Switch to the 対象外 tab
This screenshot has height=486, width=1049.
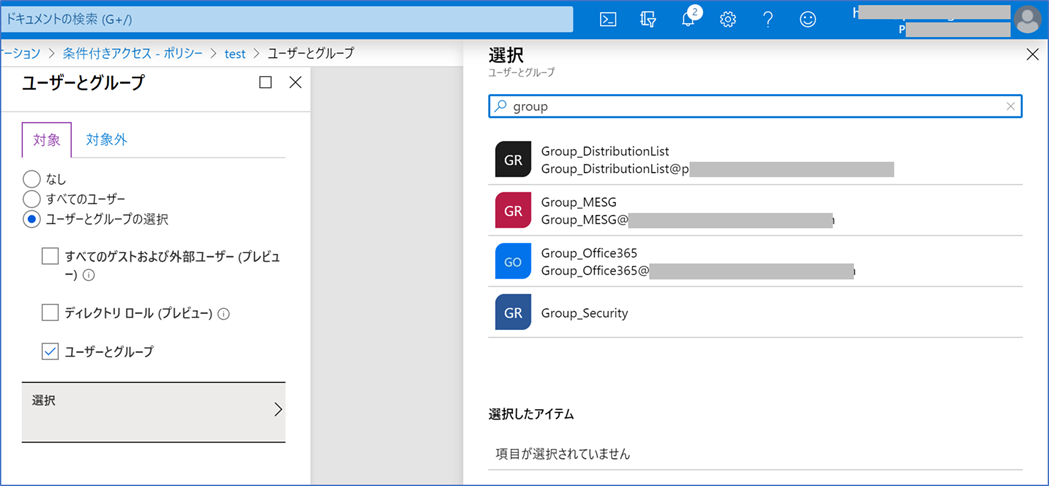[106, 140]
